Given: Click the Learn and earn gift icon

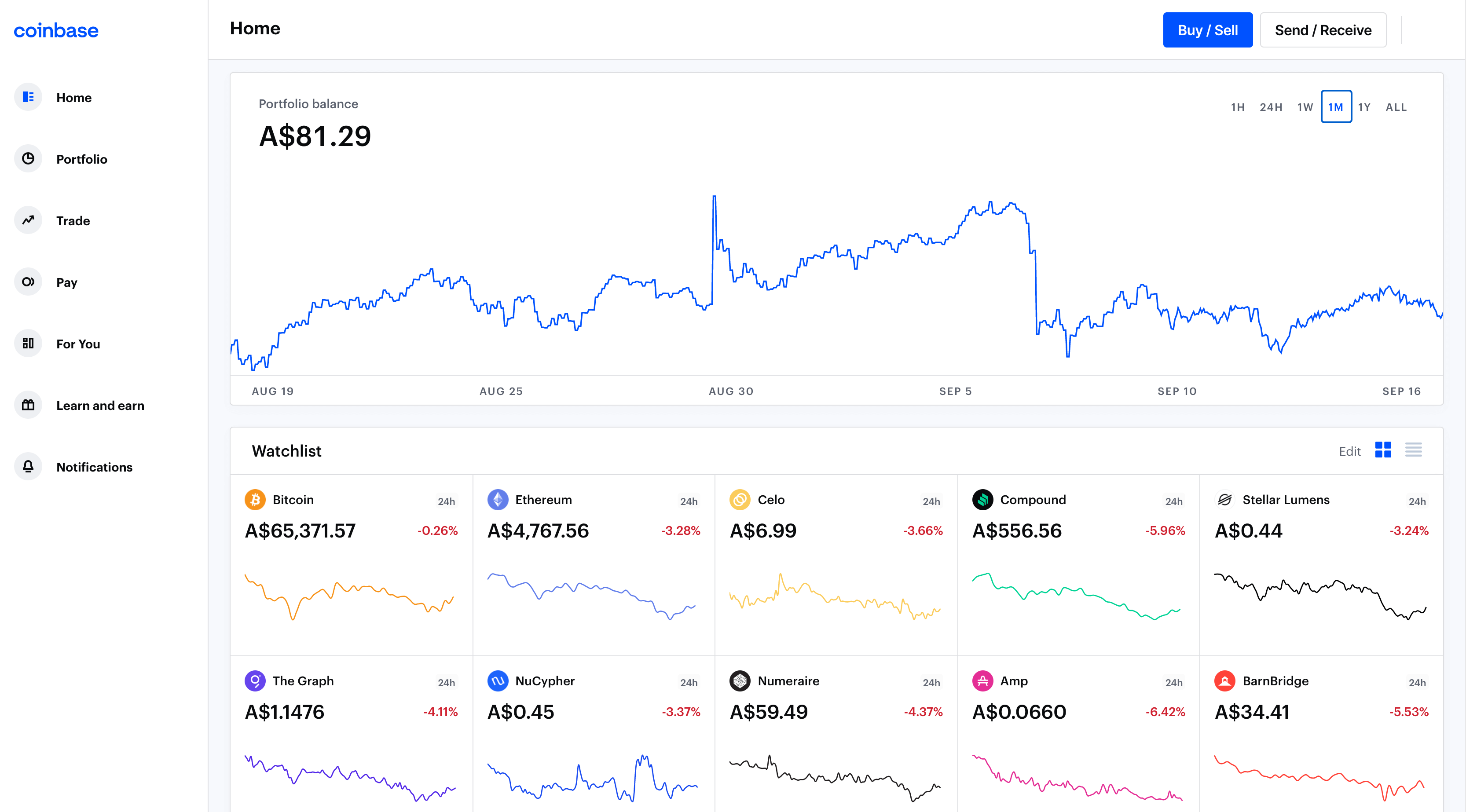Looking at the screenshot, I should (x=27, y=405).
